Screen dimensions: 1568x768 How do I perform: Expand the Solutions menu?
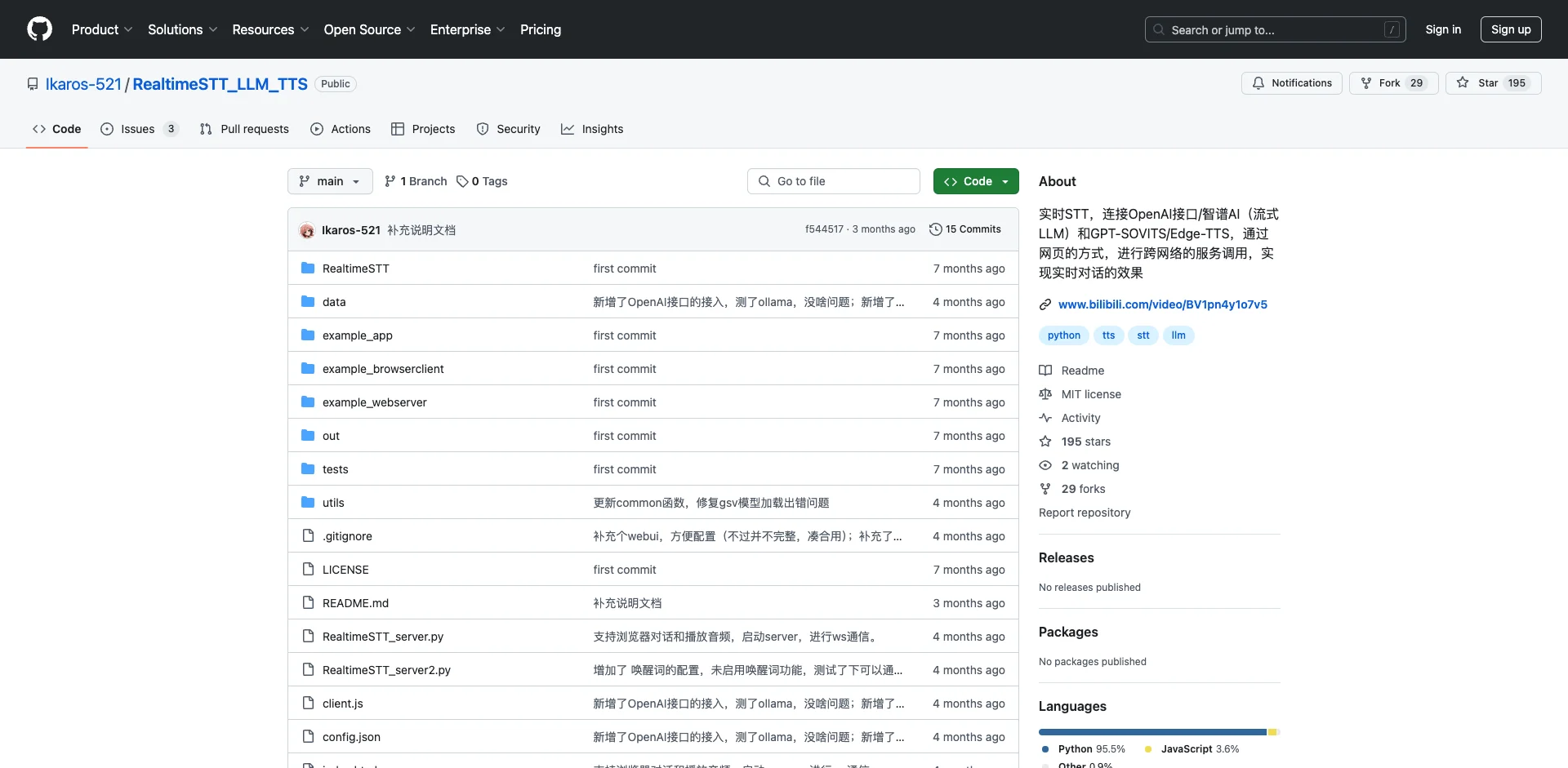coord(183,29)
